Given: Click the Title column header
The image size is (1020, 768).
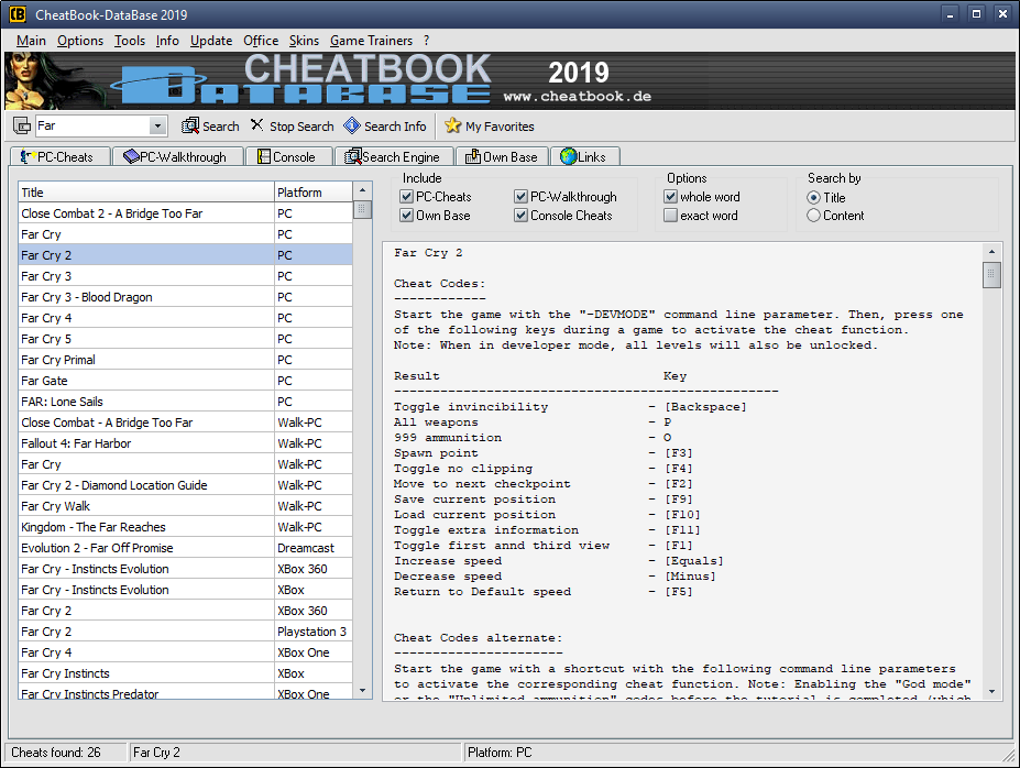Looking at the screenshot, I should coord(146,192).
